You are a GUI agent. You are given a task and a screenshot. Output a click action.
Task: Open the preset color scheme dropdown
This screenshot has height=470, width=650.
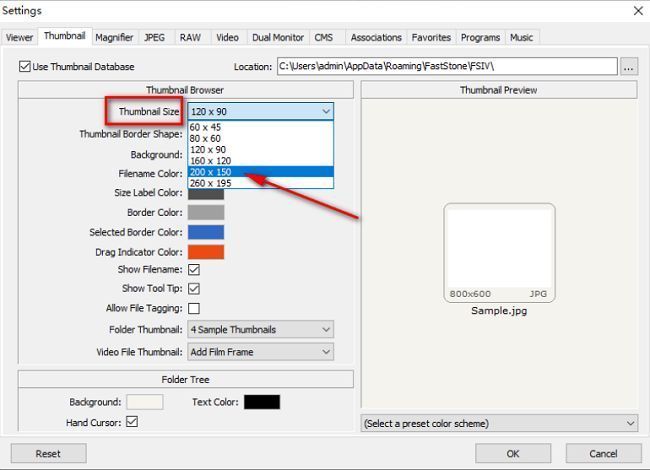pos(498,423)
